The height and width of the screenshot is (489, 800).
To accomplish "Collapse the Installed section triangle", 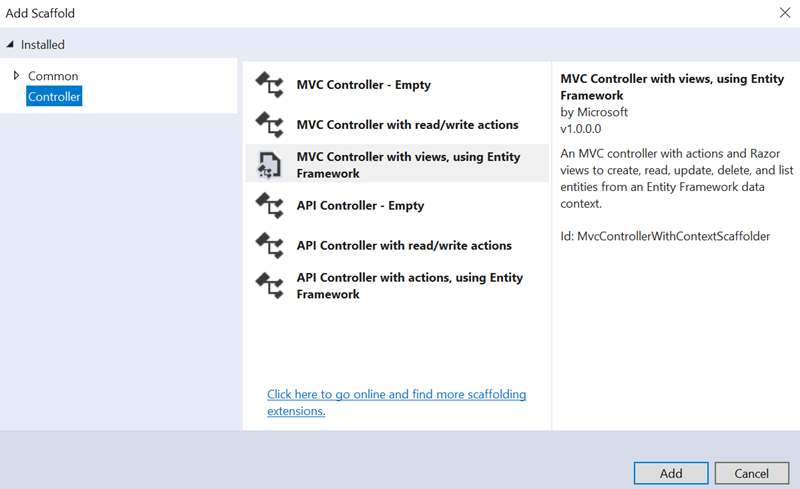I will click(x=11, y=45).
